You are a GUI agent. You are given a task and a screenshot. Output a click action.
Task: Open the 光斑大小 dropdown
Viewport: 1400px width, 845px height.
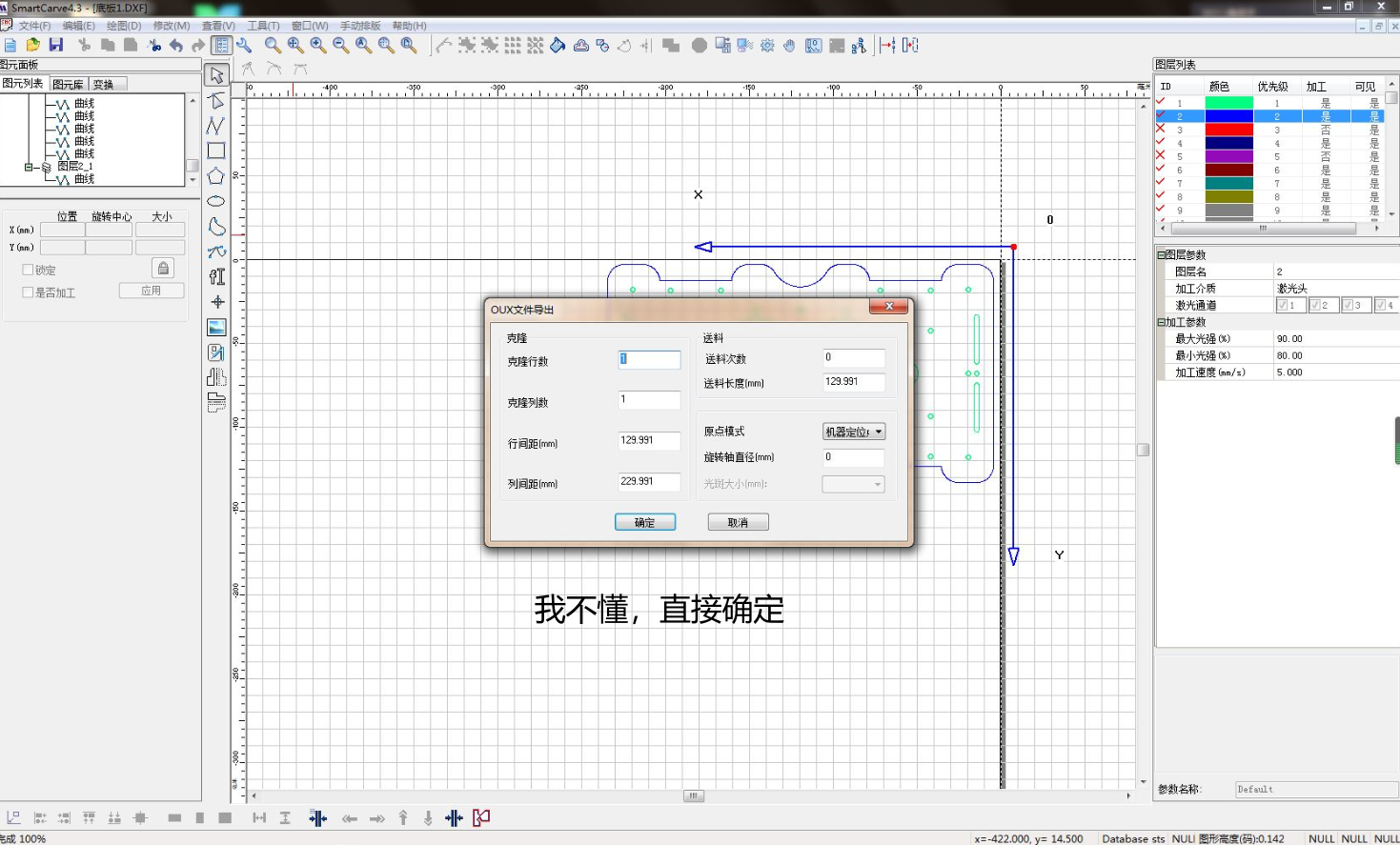pyautogui.click(x=879, y=484)
